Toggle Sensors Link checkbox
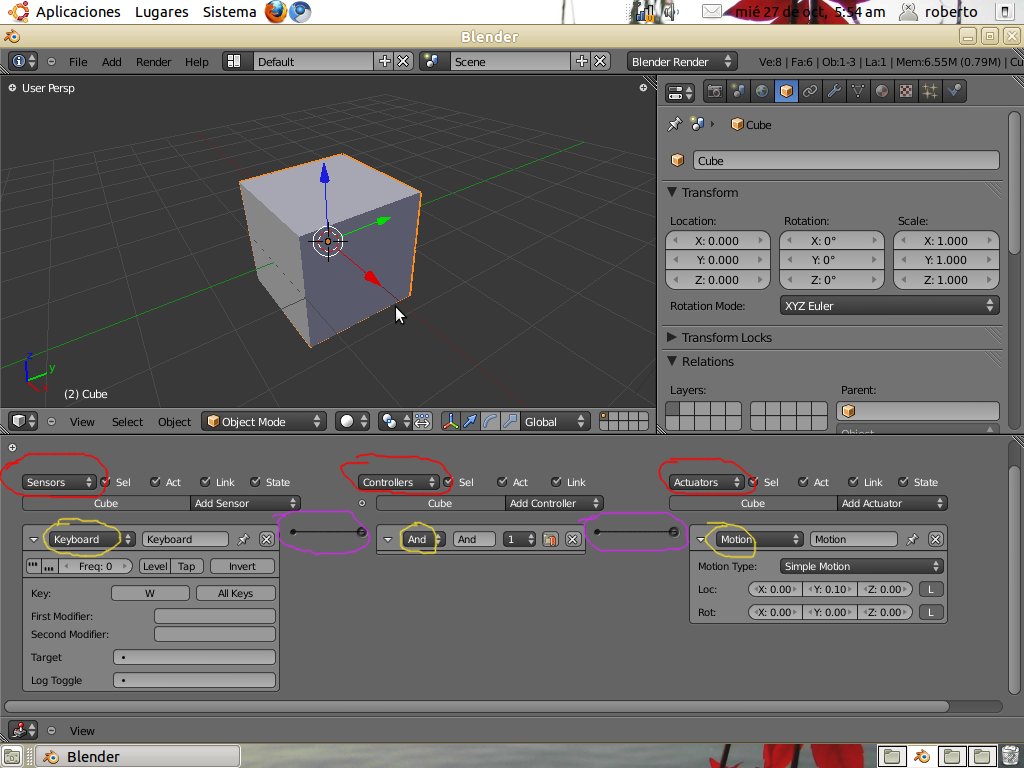This screenshot has width=1024, height=768. point(205,482)
